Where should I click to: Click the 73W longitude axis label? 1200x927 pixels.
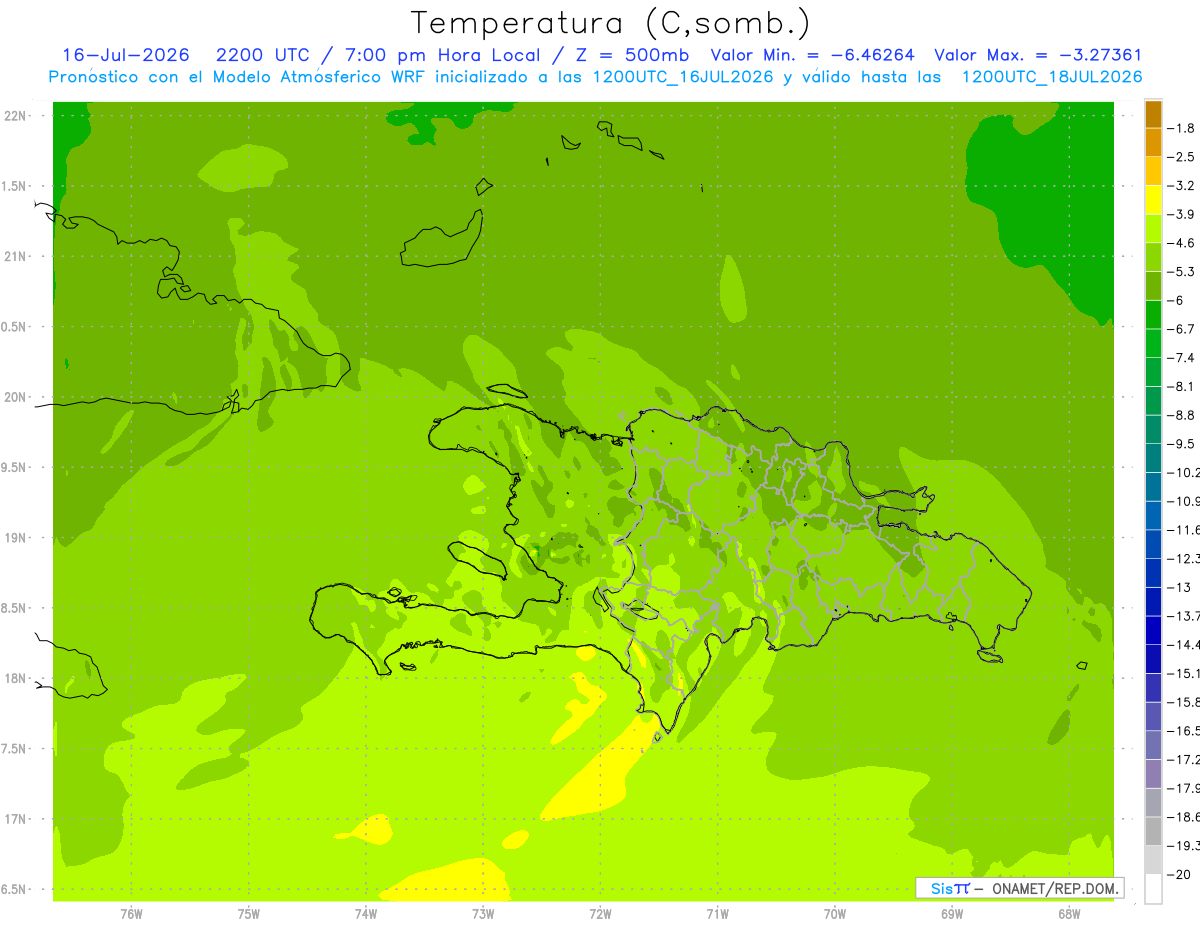tap(483, 913)
